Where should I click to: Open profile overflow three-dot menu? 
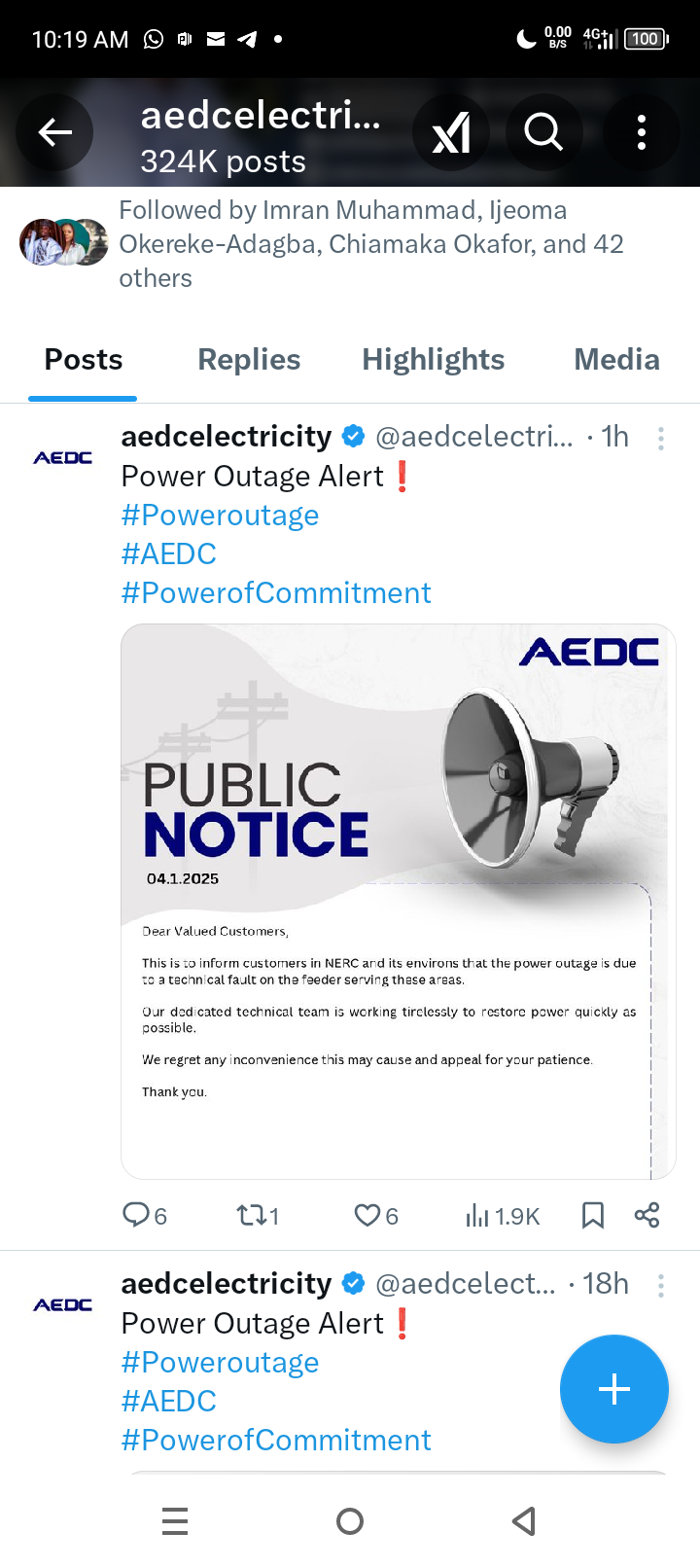tap(641, 132)
